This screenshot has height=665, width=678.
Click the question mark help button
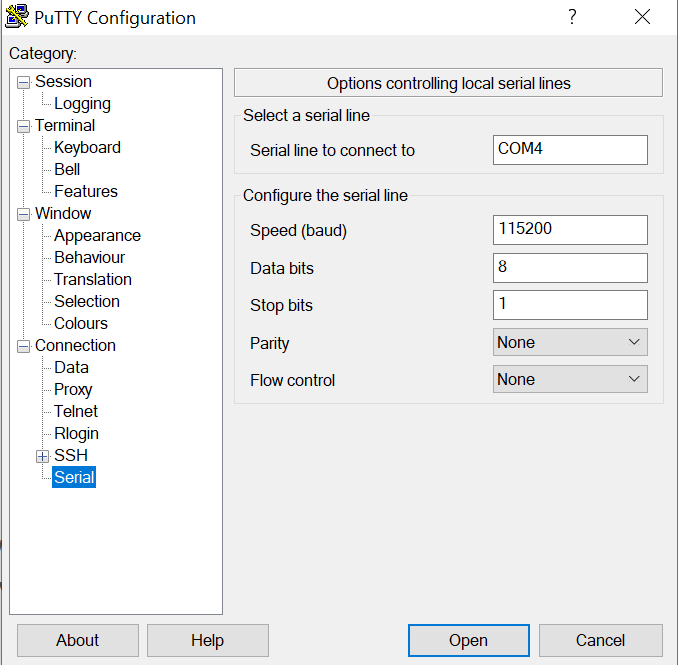click(572, 17)
